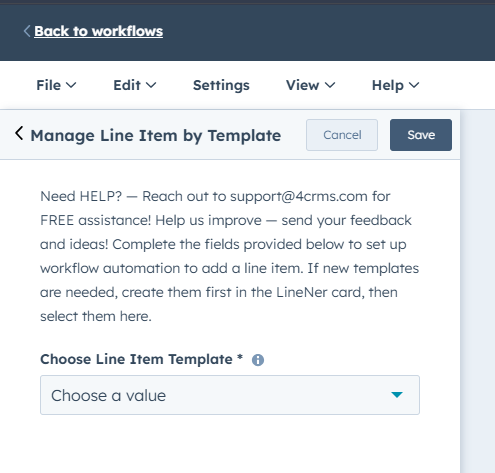
Task: Click the Back to workflows link
Action: [98, 31]
